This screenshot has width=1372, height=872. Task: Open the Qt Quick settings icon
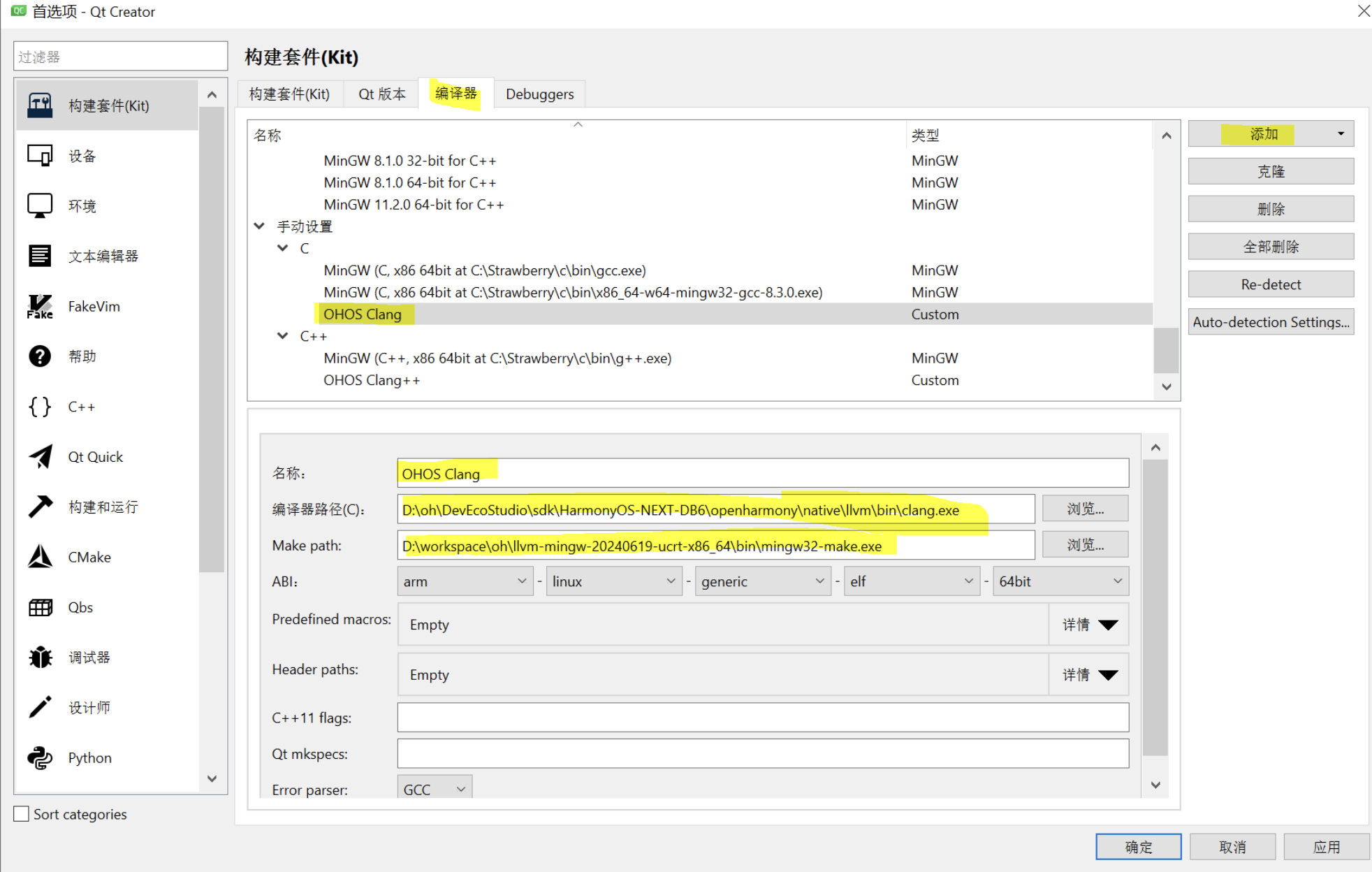[x=40, y=456]
